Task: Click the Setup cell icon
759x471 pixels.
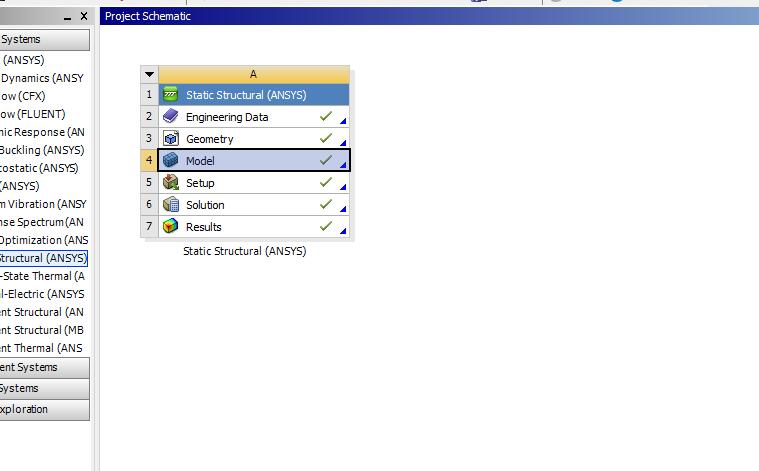Action: pos(170,182)
